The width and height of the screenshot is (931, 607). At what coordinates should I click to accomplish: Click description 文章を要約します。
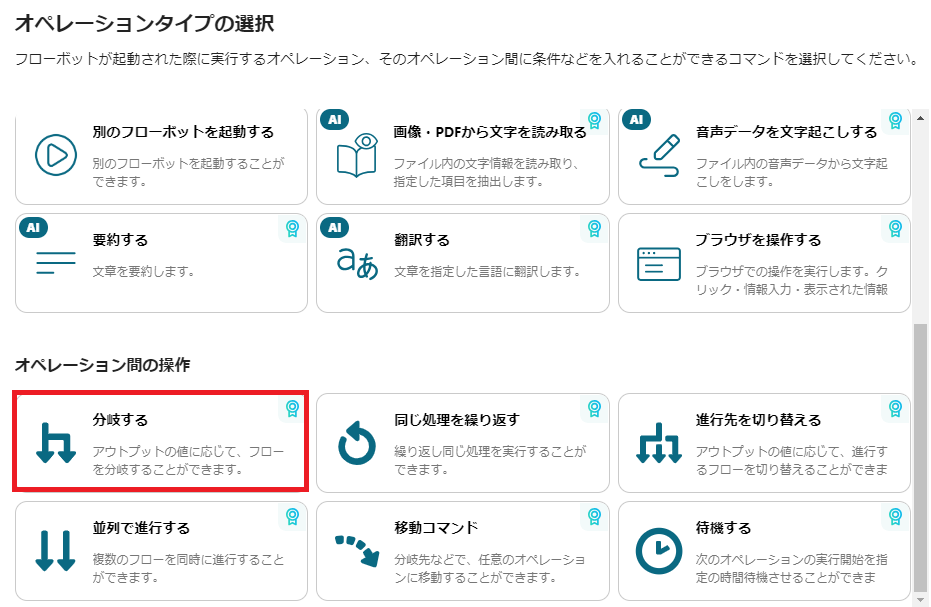144,271
